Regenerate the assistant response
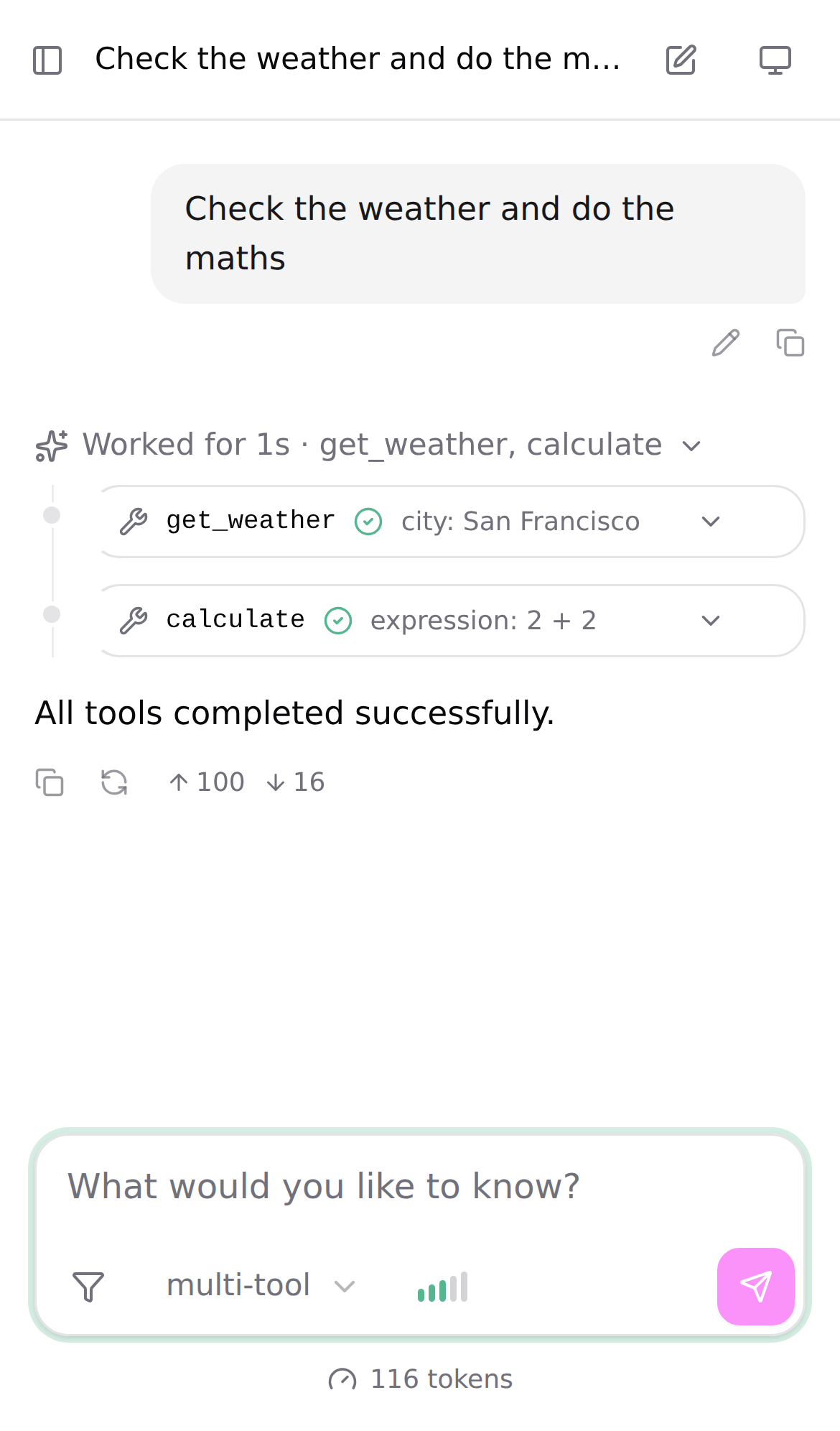Viewport: 840px width, 1431px height. point(114,782)
